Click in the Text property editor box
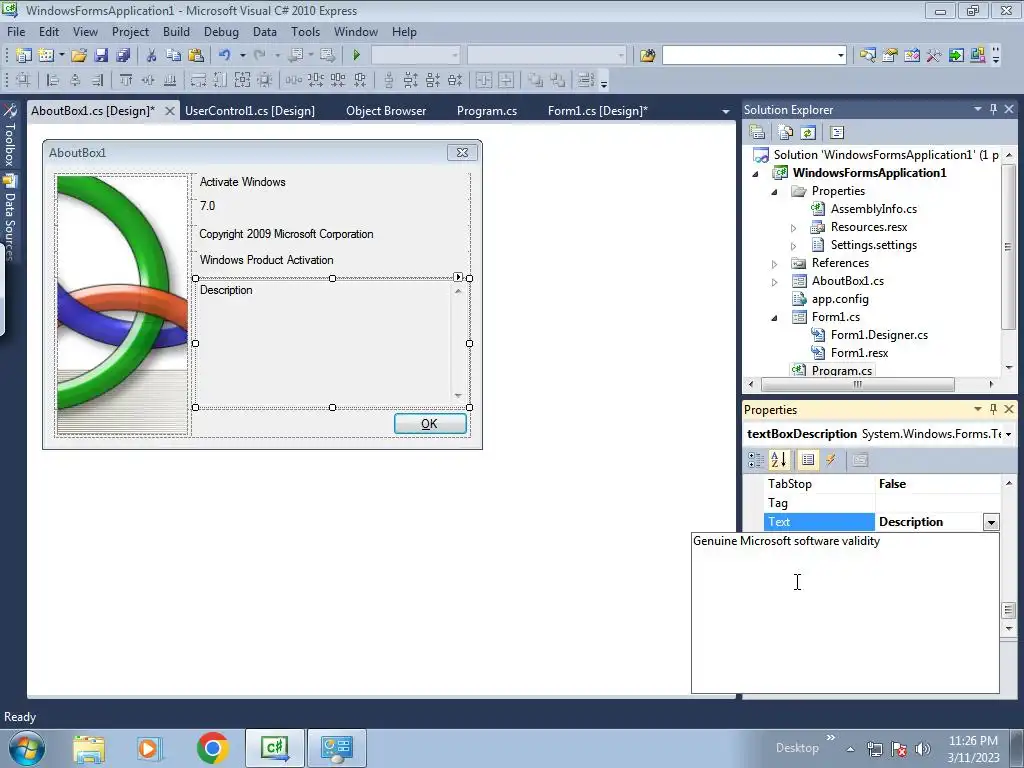This screenshot has width=1024, height=768. tap(845, 613)
